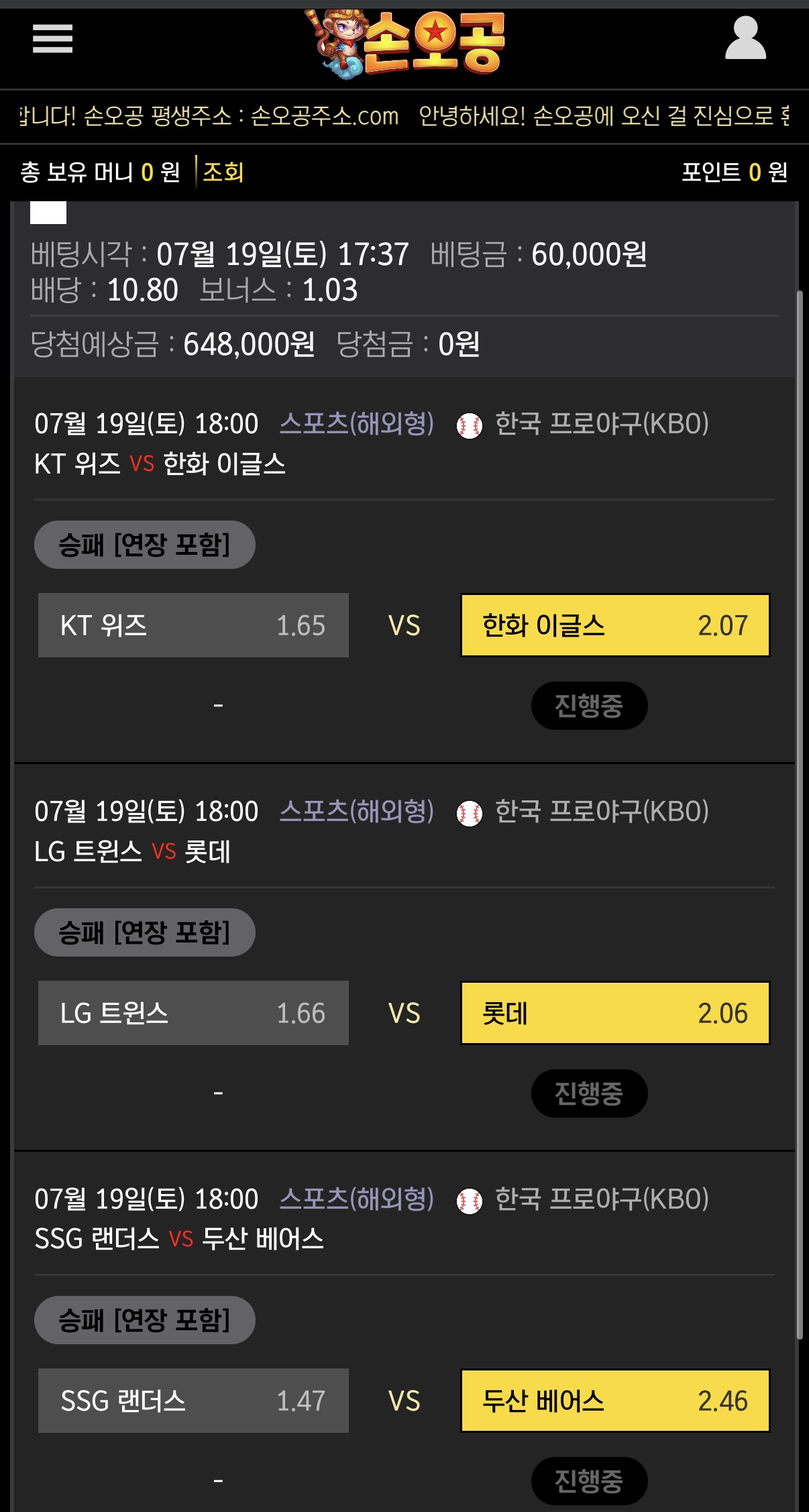Click 진행중 status under 롯데
Viewport: 809px width, 1512px height.
coord(589,1093)
